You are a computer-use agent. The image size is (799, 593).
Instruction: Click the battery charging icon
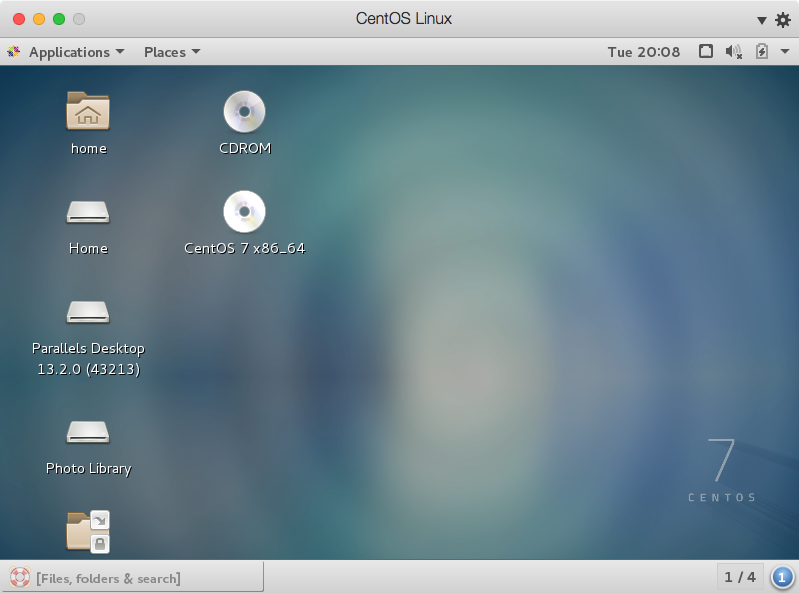(762, 51)
